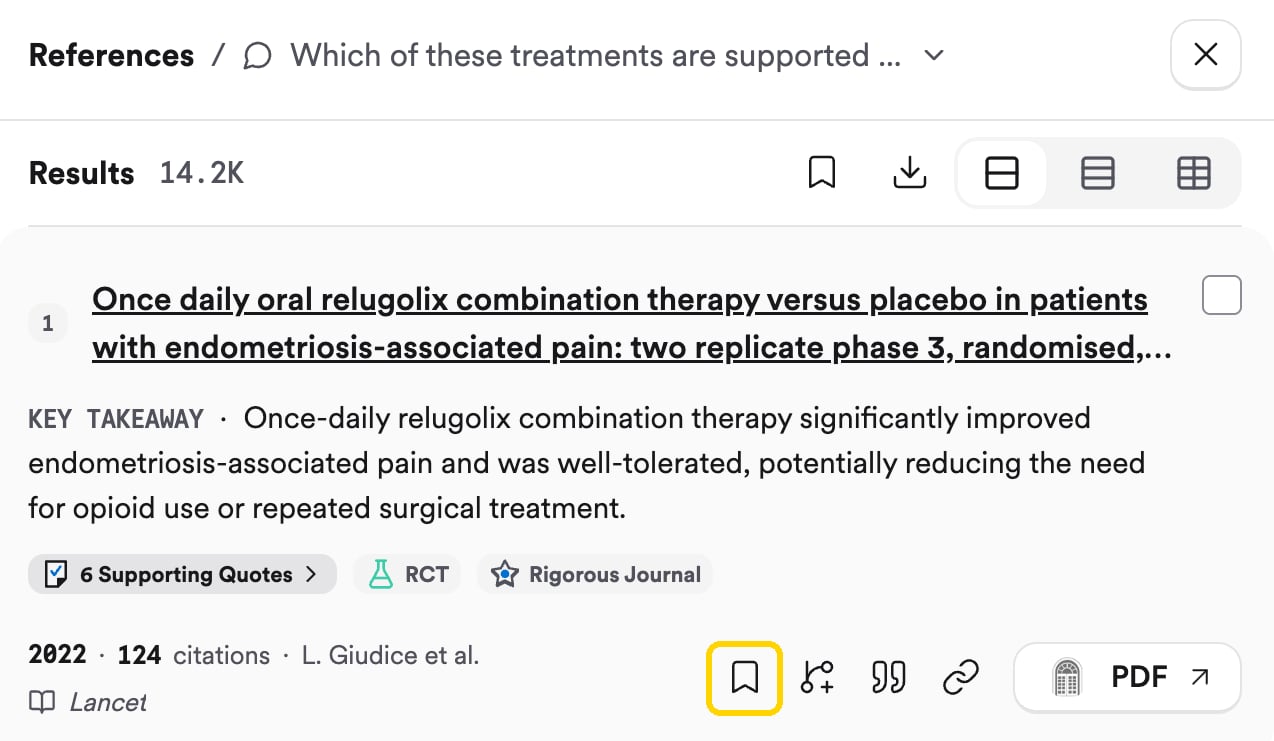The image size is (1274, 741).
Task: Expand the 6 Supporting Quotes section
Action: [182, 574]
